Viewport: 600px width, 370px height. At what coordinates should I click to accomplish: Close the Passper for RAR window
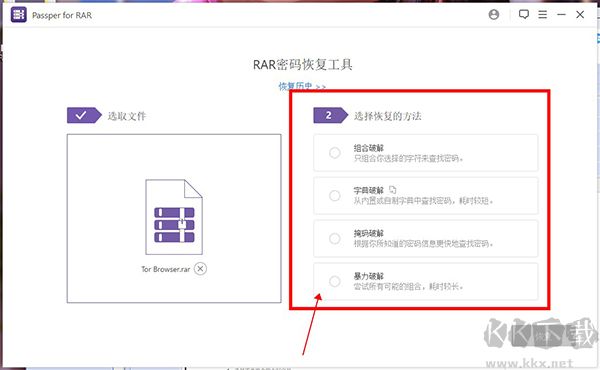[580, 15]
